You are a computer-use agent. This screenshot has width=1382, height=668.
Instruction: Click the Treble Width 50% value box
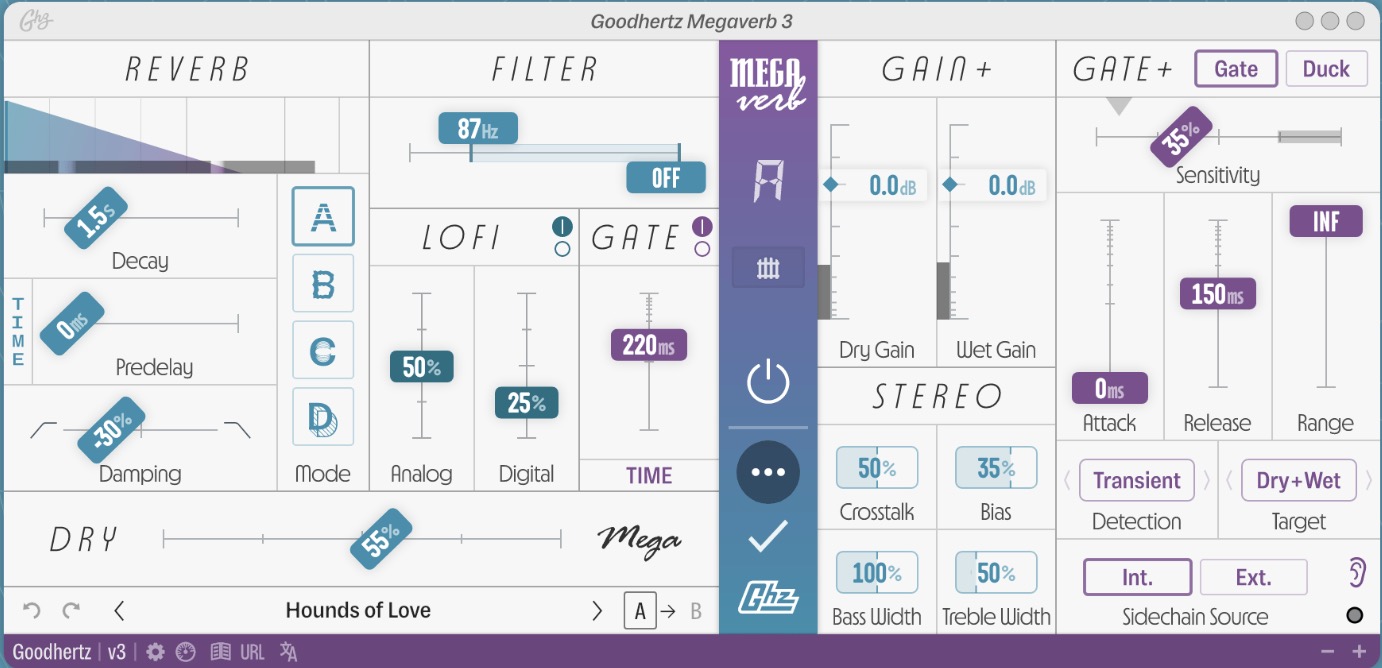996,573
